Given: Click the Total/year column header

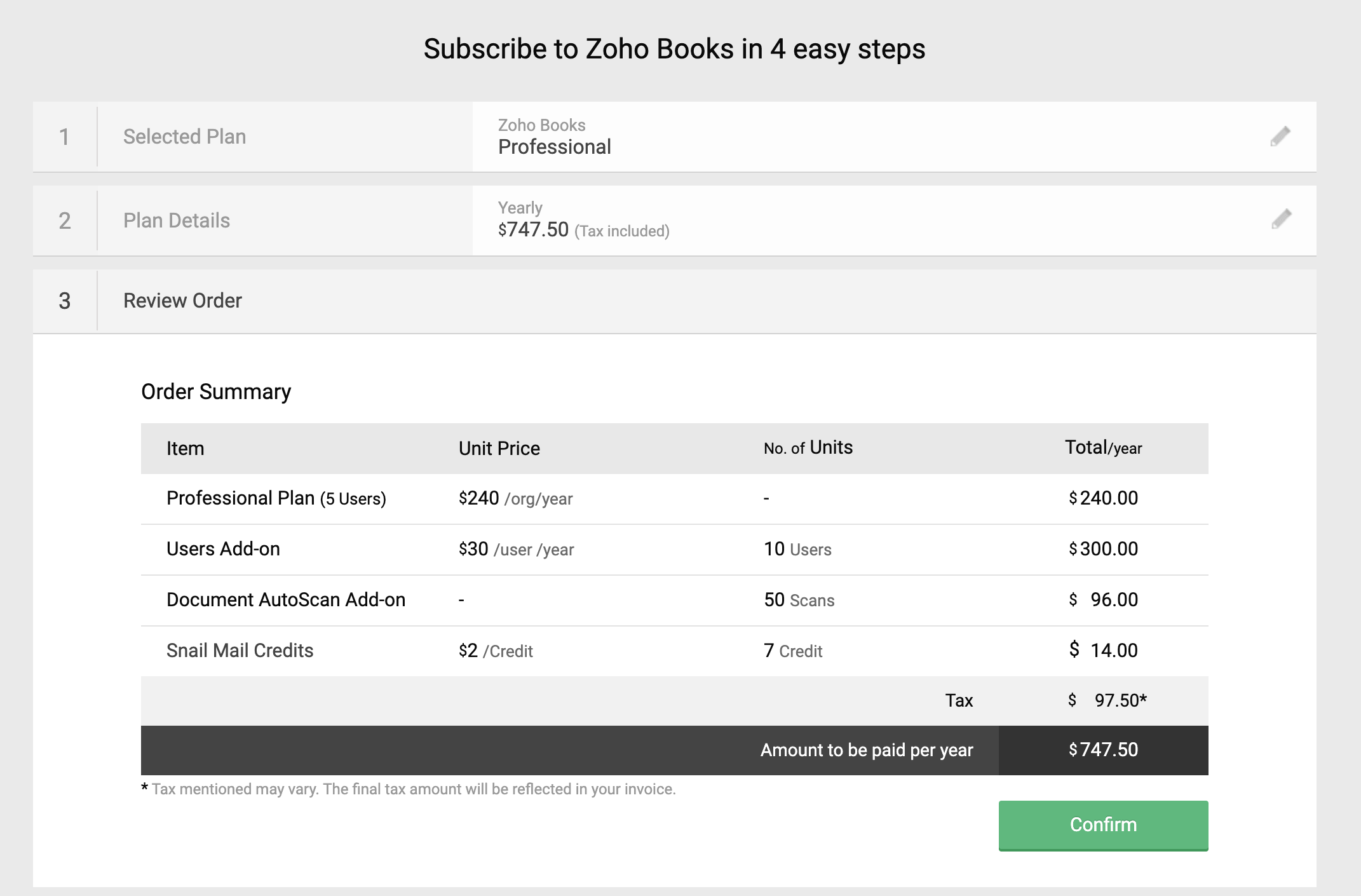Looking at the screenshot, I should 1103,448.
